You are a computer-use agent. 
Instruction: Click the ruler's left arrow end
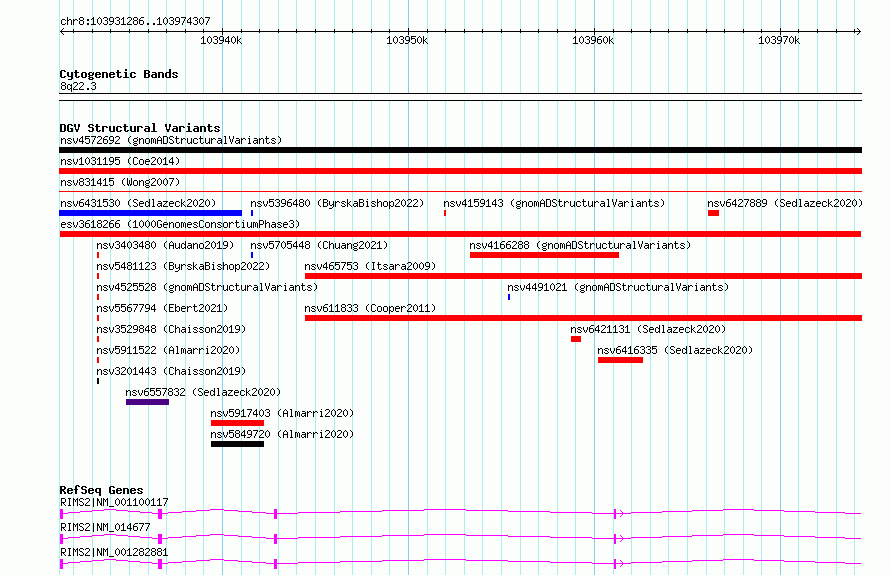(x=62, y=32)
